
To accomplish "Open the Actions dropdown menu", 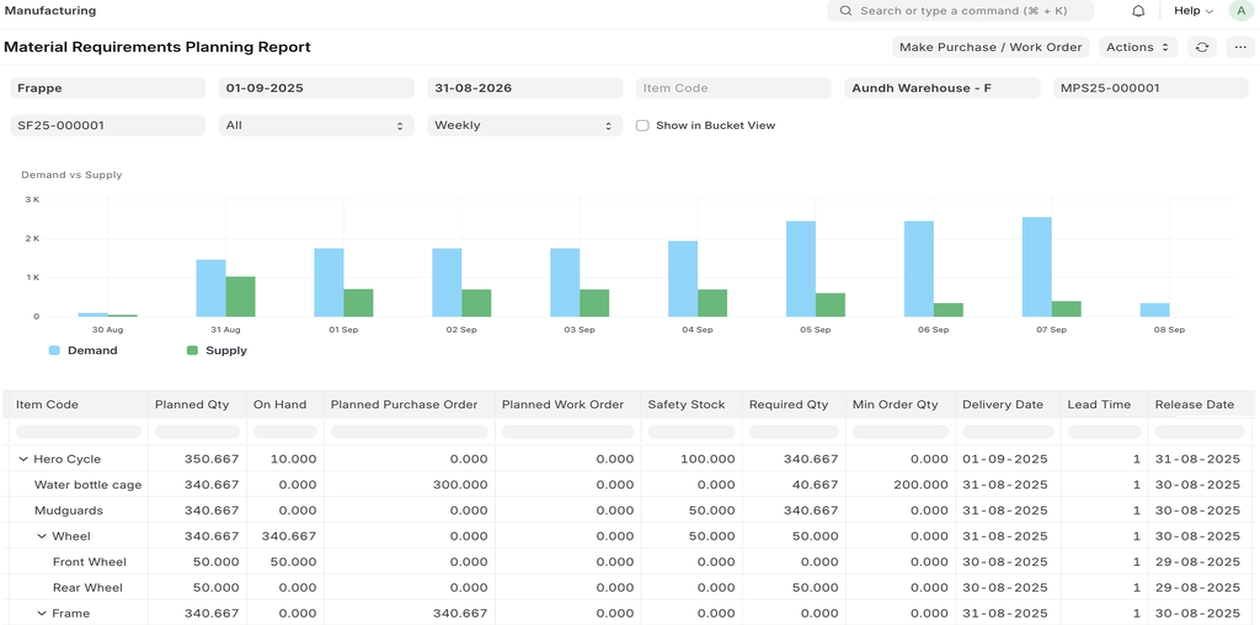I will 1138,47.
